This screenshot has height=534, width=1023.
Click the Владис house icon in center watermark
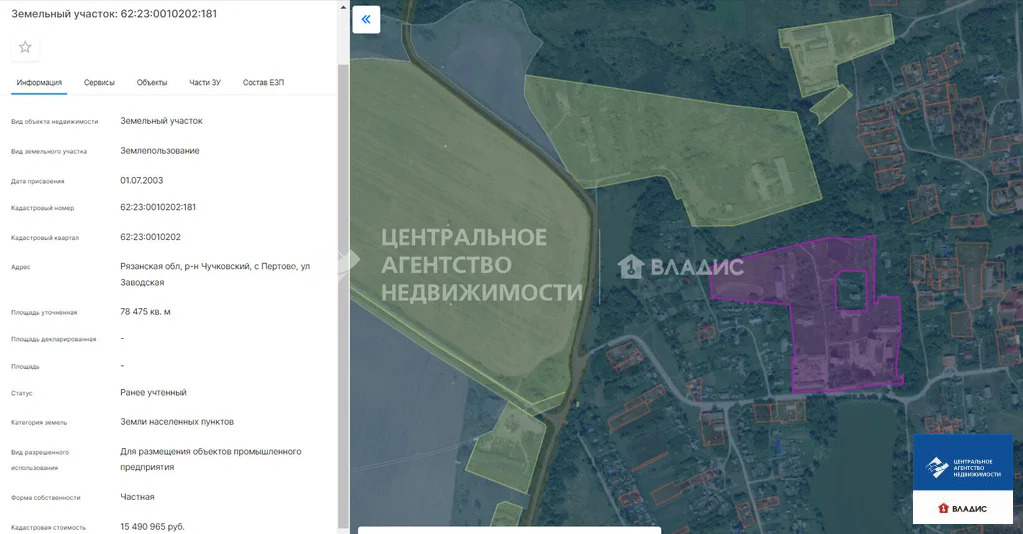point(630,266)
